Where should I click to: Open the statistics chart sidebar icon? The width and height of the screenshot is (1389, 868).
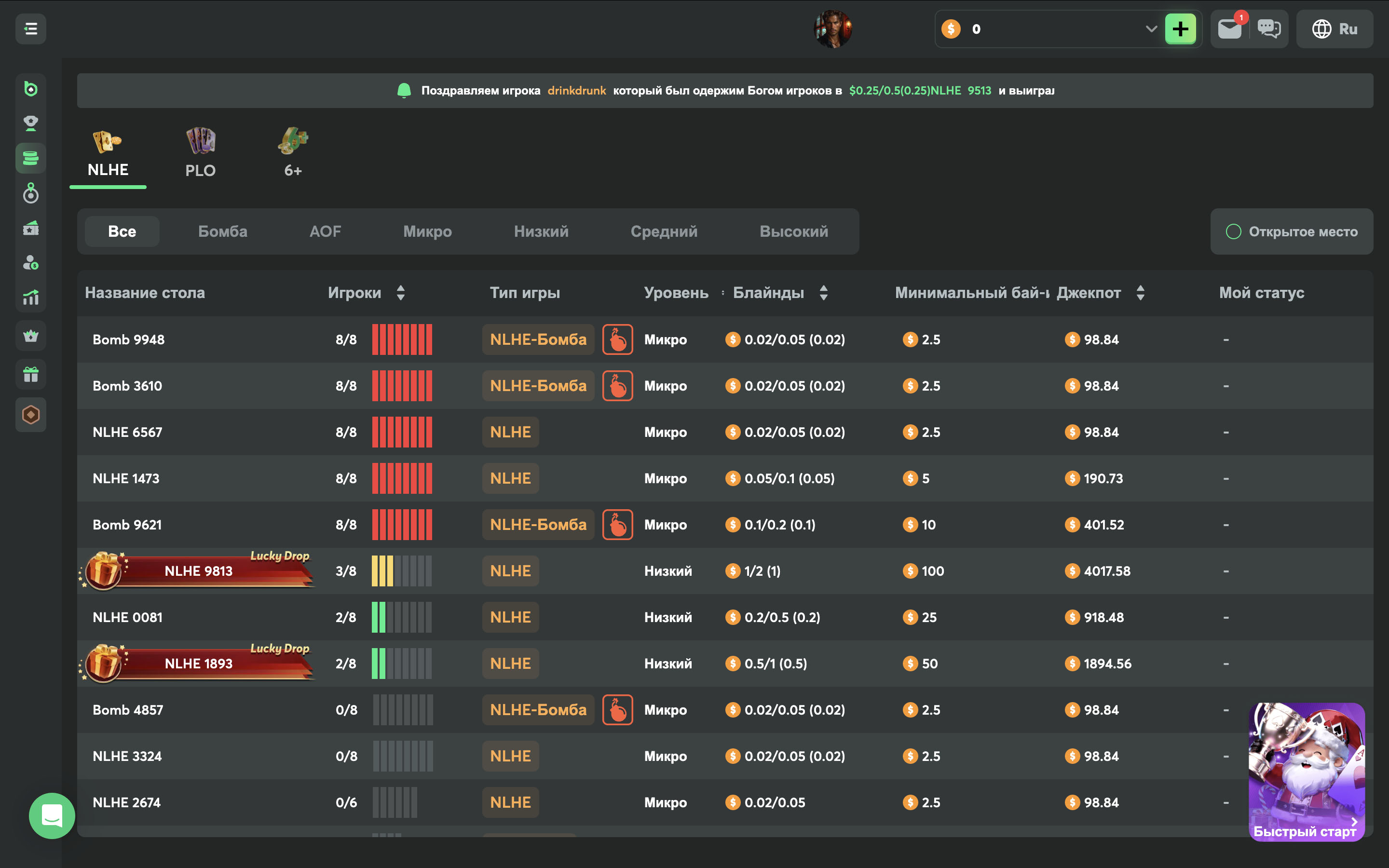(x=30, y=298)
